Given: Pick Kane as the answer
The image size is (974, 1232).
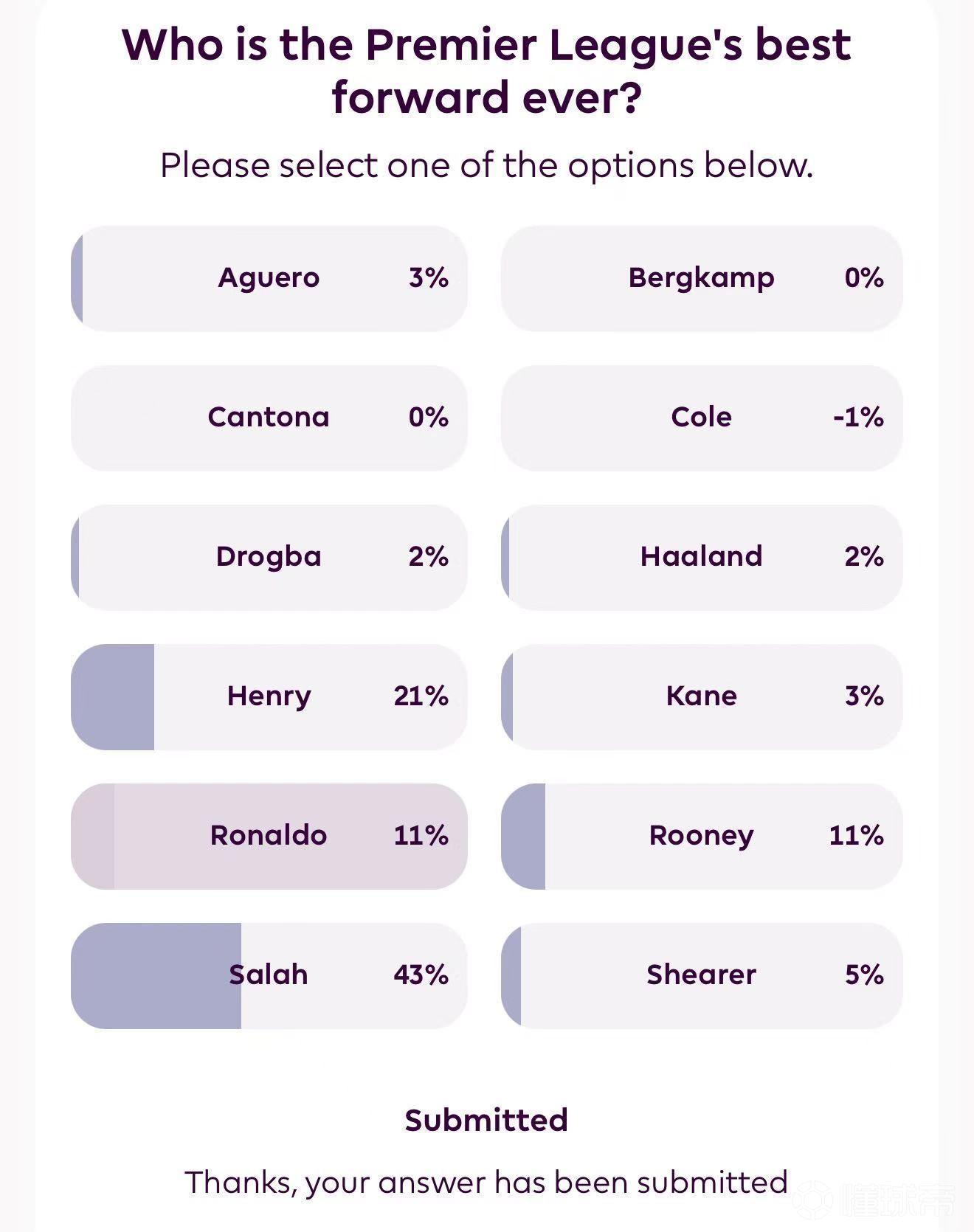Looking at the screenshot, I should click(x=701, y=696).
